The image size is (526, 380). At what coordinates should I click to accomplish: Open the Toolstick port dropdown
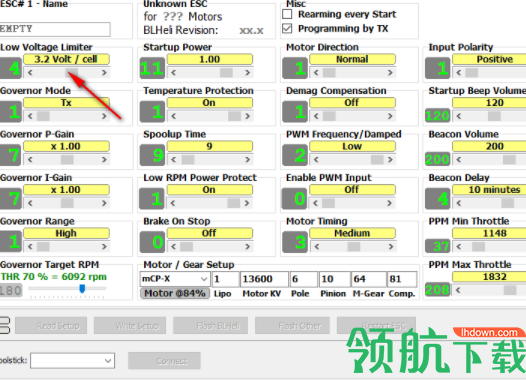point(72,361)
